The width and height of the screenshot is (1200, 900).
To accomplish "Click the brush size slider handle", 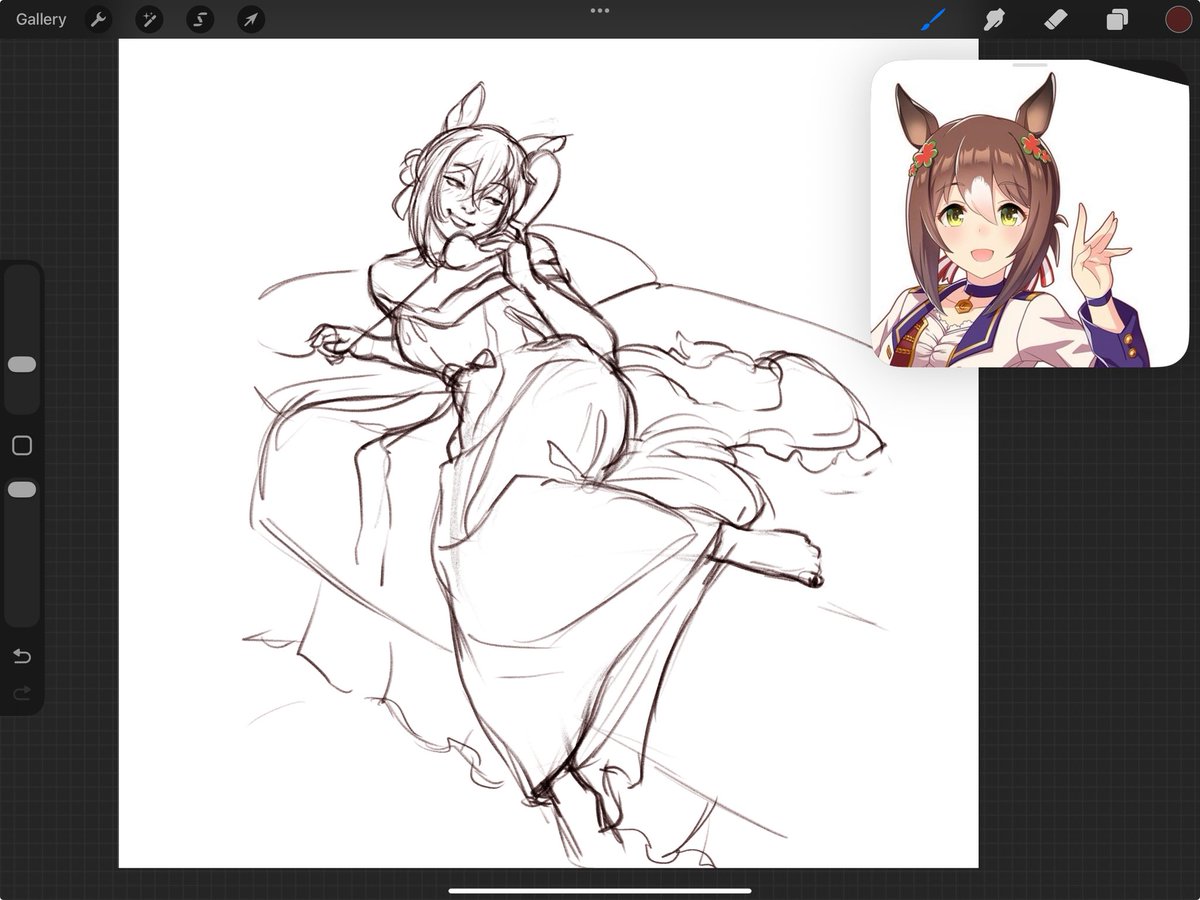I will coord(22,365).
